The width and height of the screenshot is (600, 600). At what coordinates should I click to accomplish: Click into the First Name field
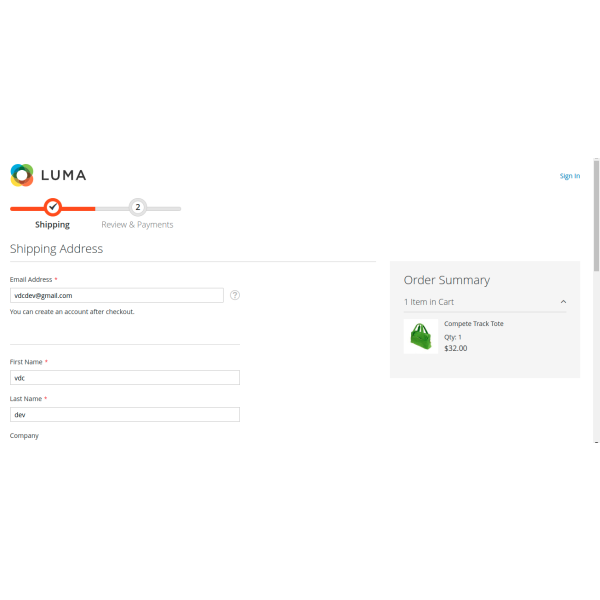[x=124, y=378]
